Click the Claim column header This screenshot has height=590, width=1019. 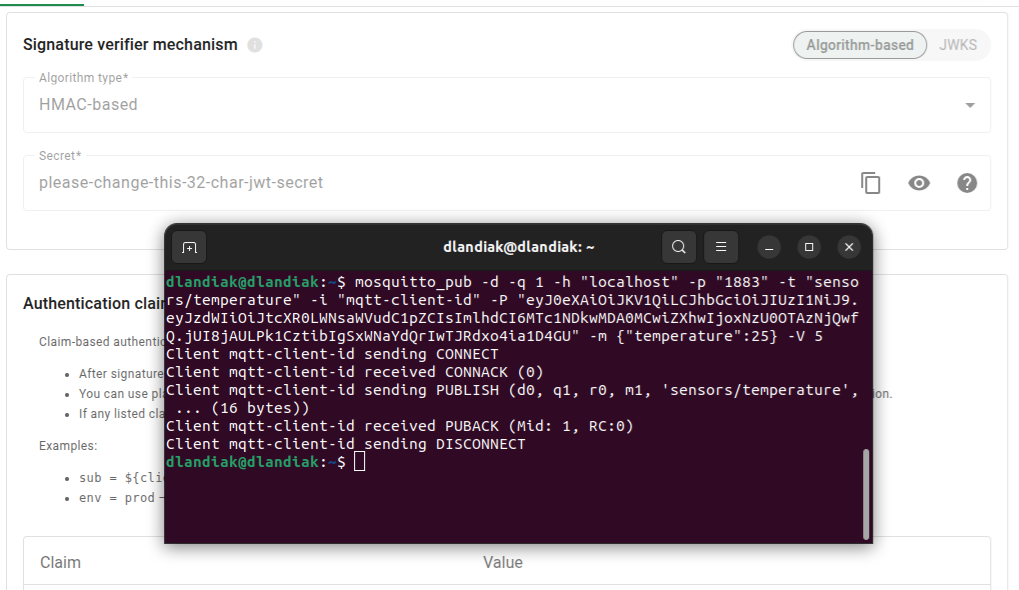[x=60, y=562]
